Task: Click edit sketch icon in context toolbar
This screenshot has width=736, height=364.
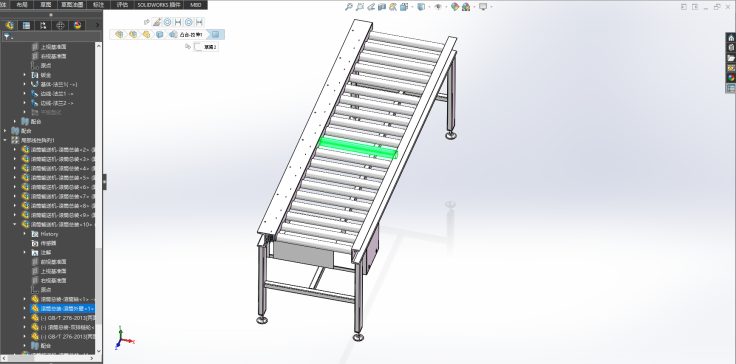Action: (x=157, y=22)
